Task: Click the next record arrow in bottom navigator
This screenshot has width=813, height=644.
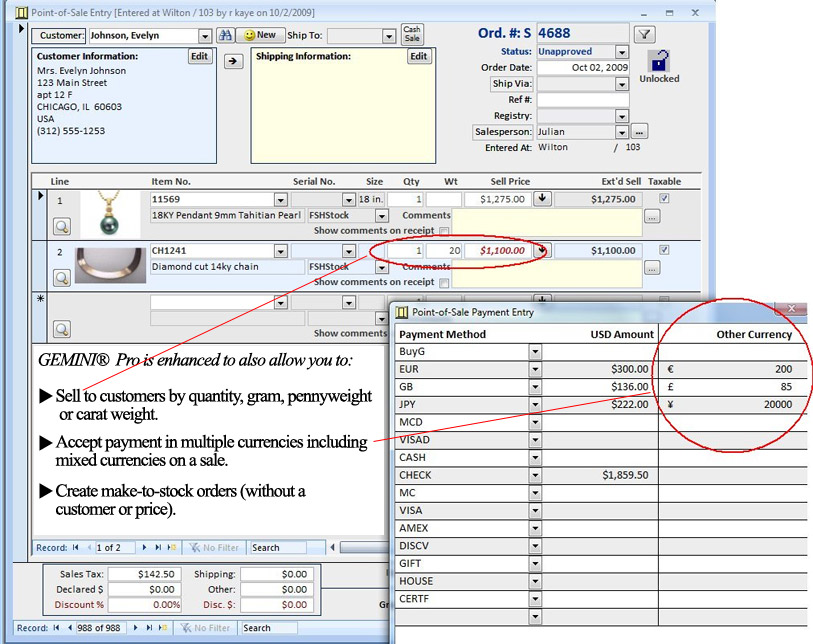Action: (135, 628)
